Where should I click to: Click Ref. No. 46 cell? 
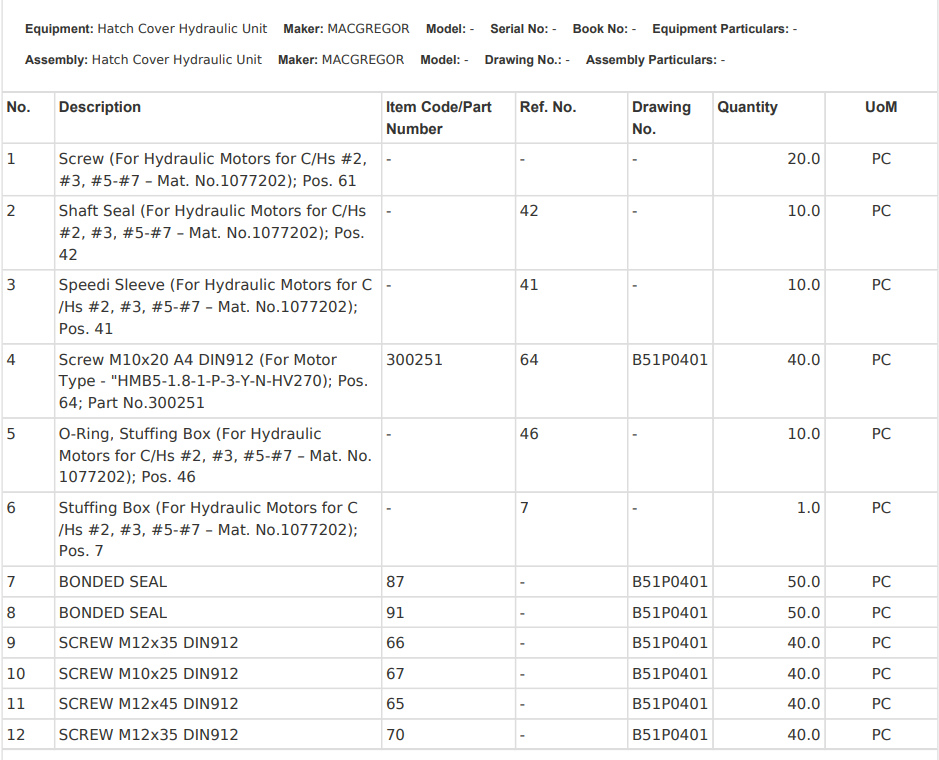pos(529,434)
